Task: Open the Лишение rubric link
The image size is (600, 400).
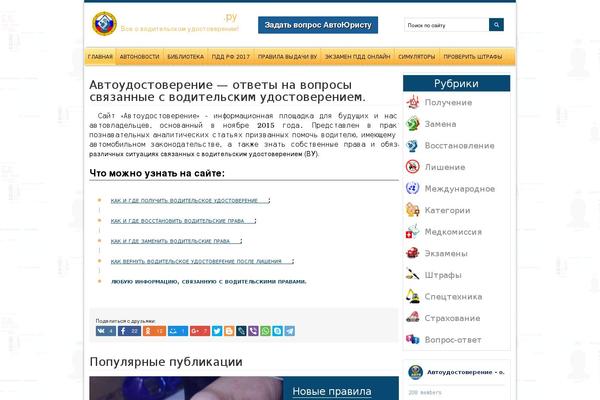Action: [445, 167]
